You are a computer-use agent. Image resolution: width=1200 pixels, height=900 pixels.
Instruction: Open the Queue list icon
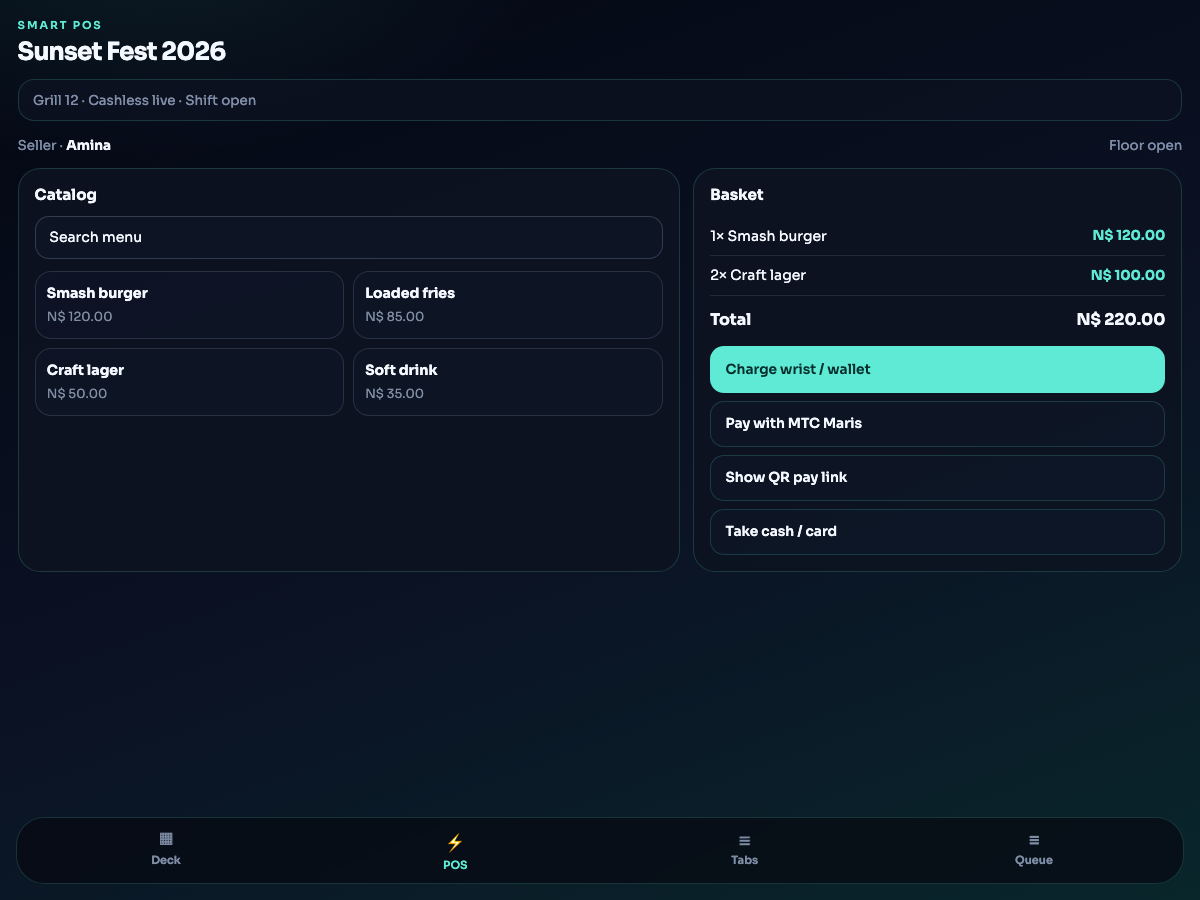pyautogui.click(x=1034, y=841)
